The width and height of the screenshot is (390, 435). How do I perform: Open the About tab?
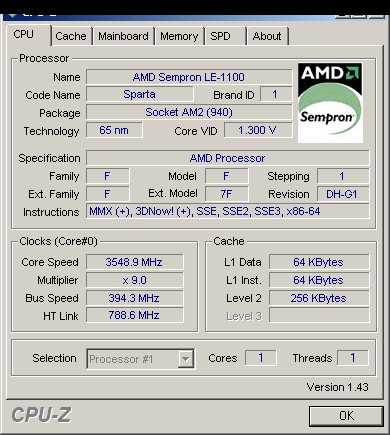(x=267, y=36)
